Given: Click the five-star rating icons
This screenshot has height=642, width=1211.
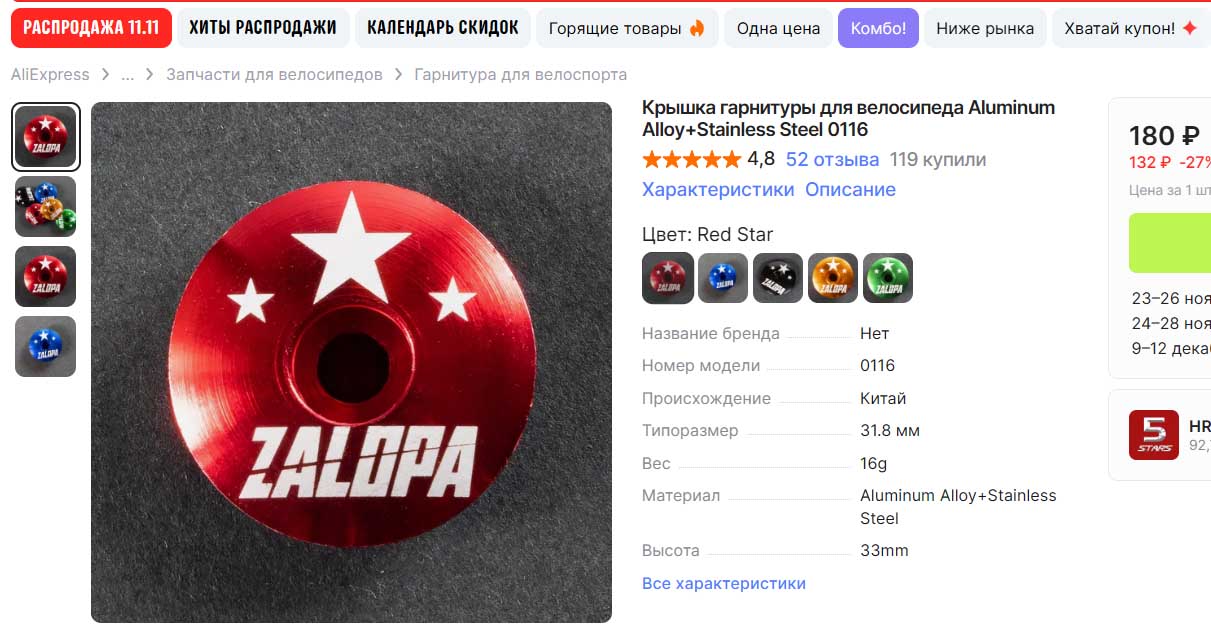Looking at the screenshot, I should (x=692, y=160).
